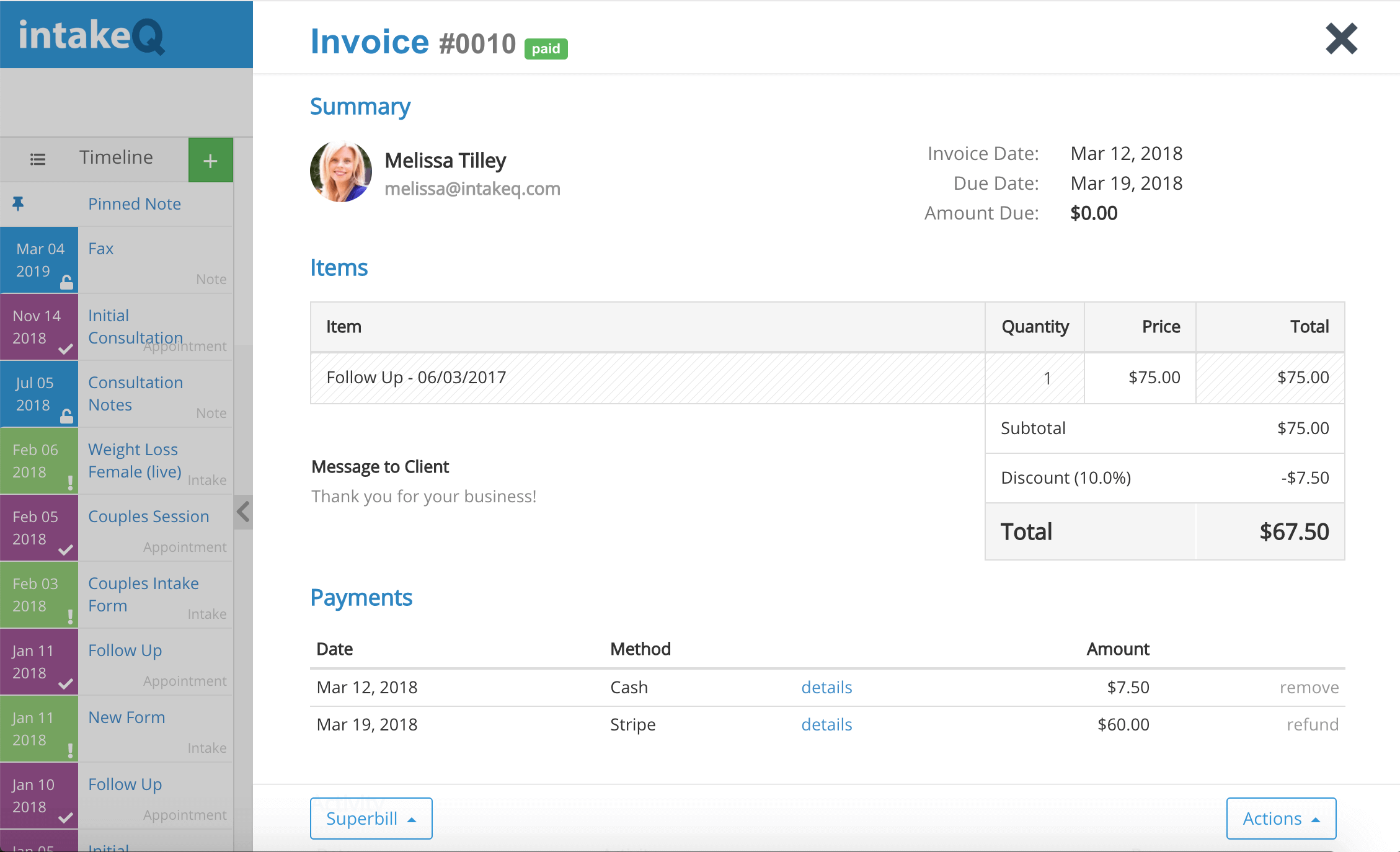Click the intakeQ logo
Screen dimensions: 1400x852
90,35
